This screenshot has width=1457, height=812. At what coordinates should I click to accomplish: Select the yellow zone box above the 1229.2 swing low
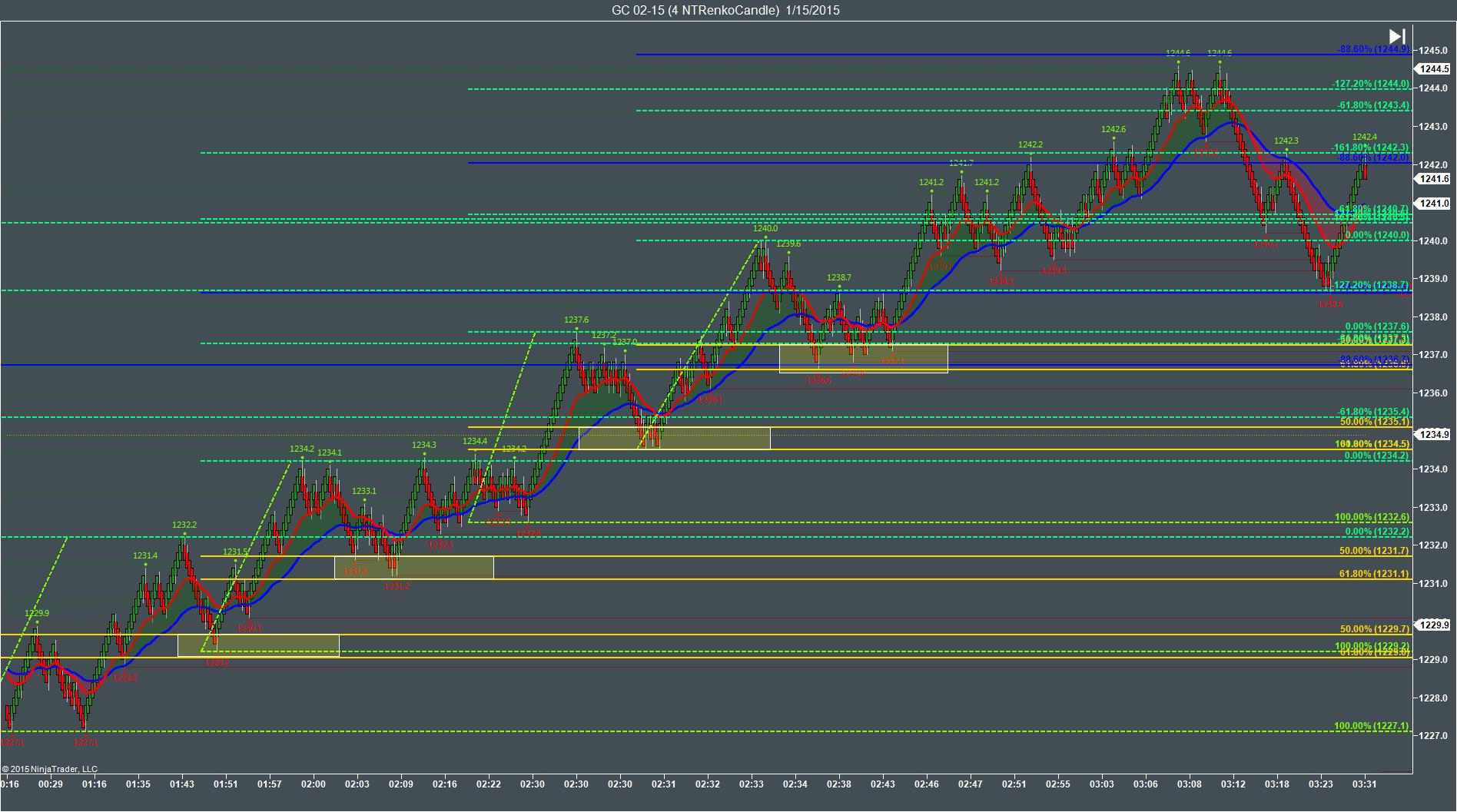[x=258, y=645]
